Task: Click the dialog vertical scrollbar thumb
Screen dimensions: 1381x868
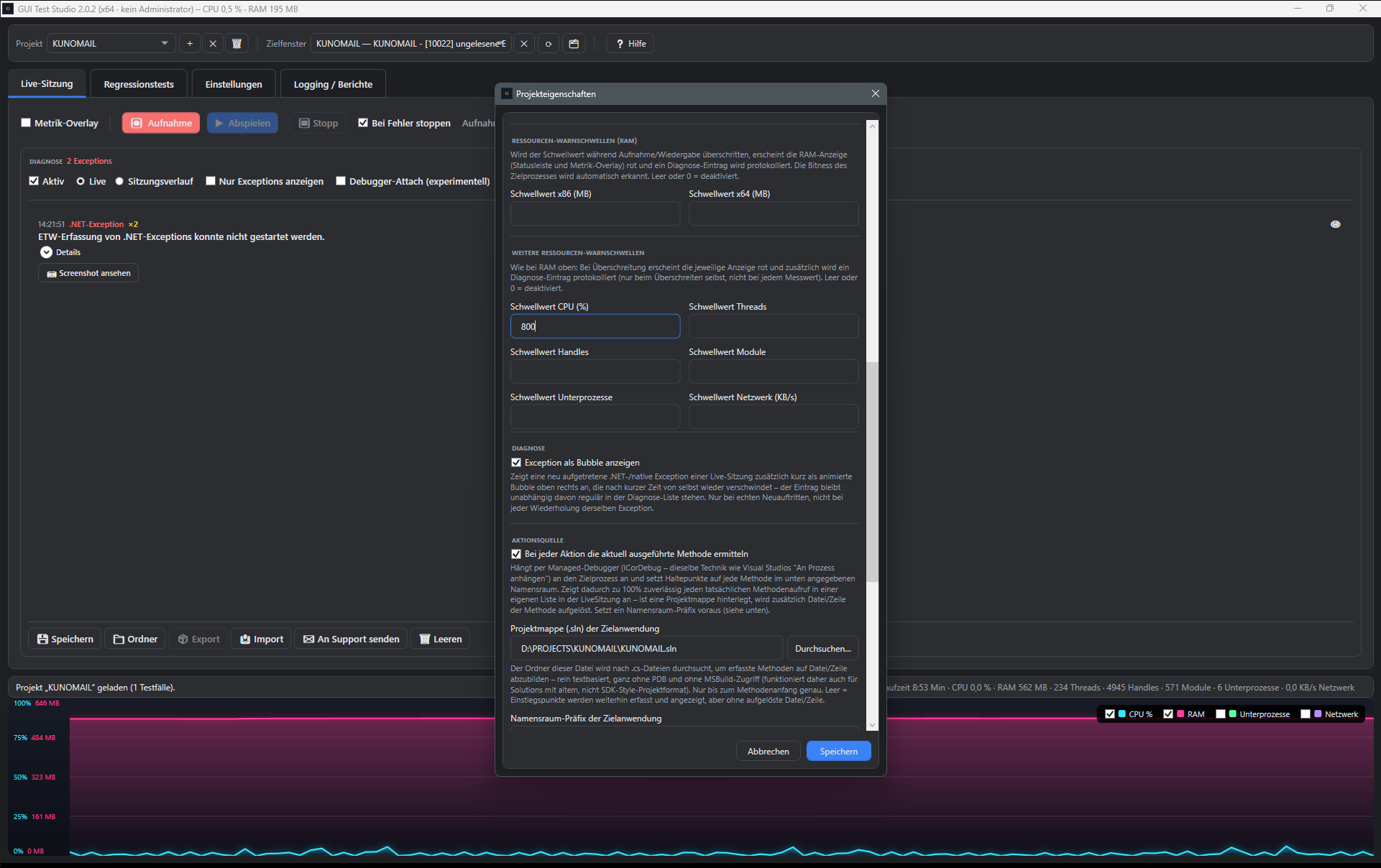Action: tap(873, 472)
